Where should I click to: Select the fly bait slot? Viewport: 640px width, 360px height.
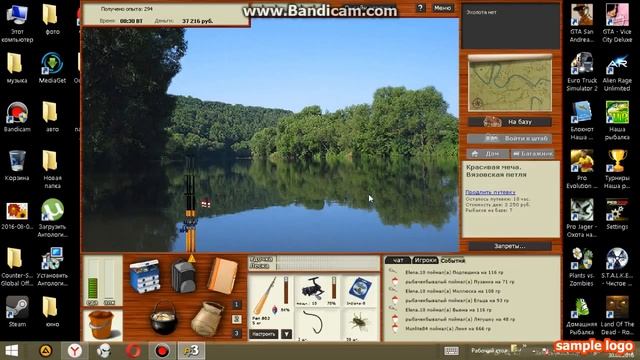360,324
